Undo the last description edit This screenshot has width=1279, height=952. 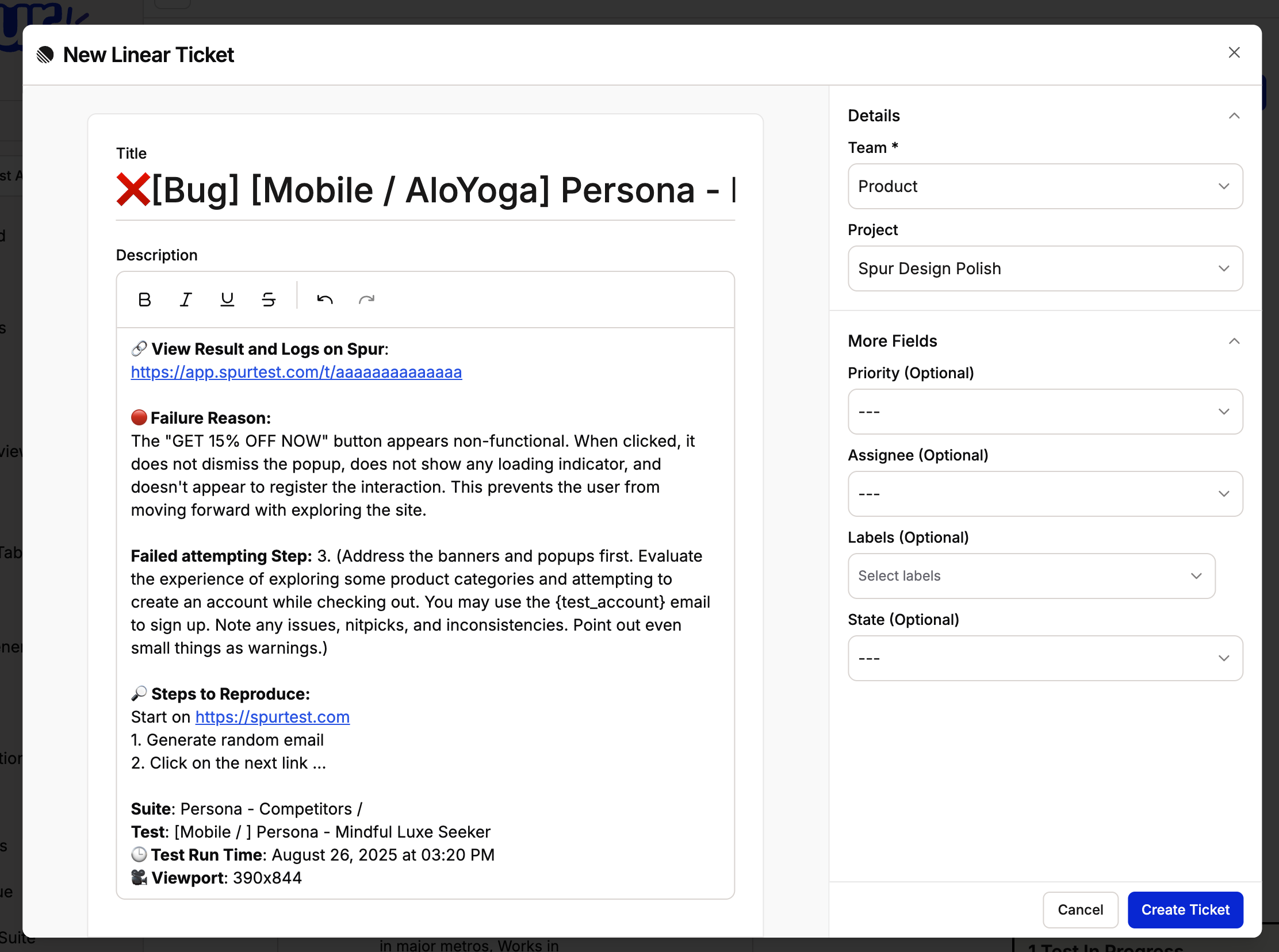tap(325, 300)
